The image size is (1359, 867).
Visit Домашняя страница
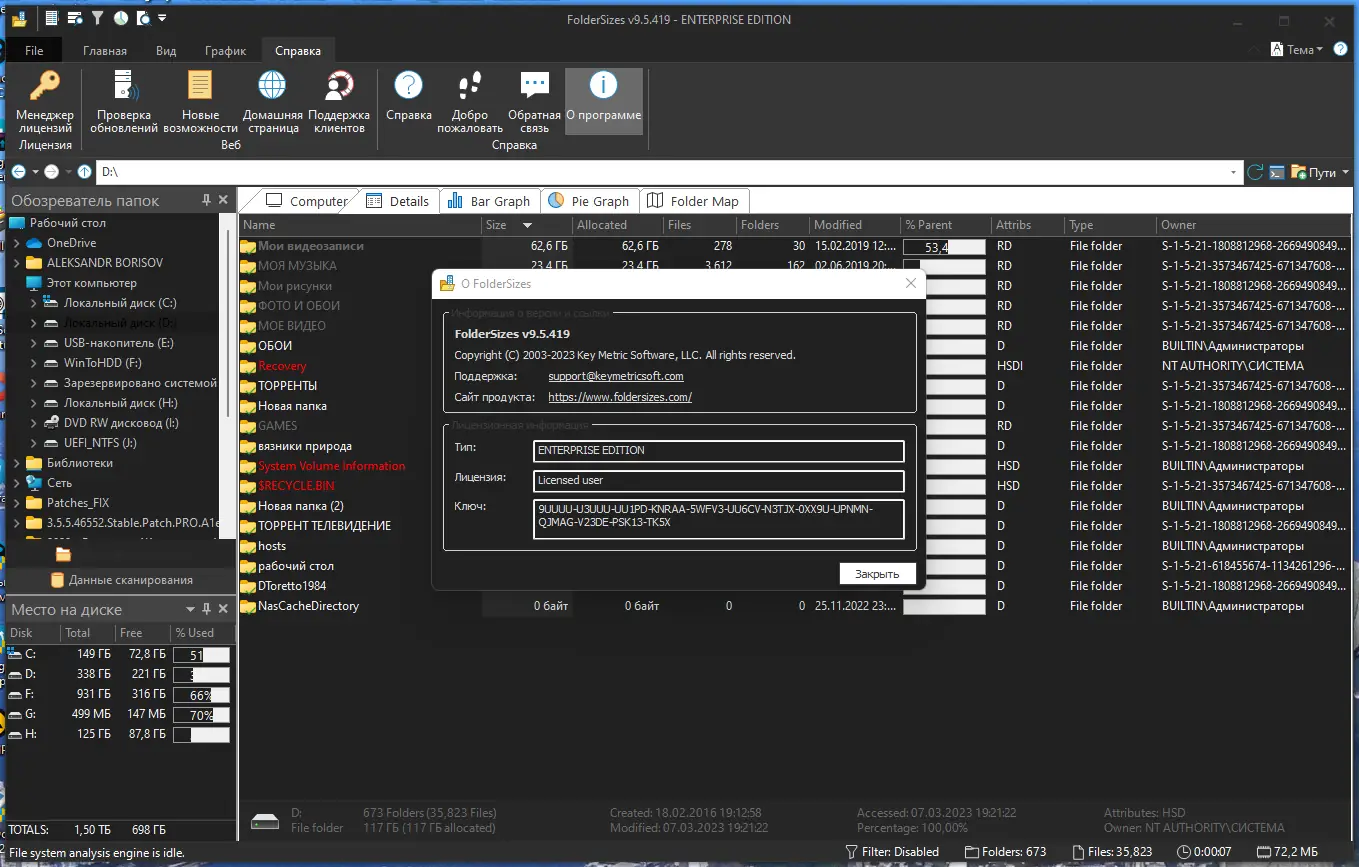pos(271,100)
